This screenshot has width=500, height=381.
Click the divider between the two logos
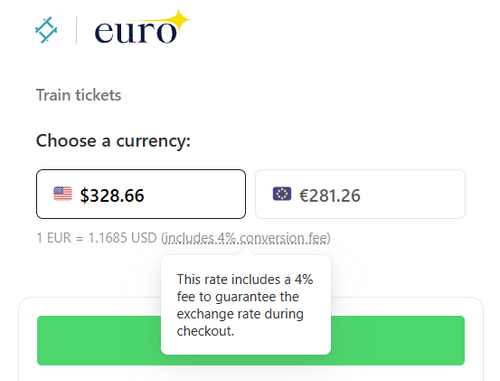pos(76,30)
